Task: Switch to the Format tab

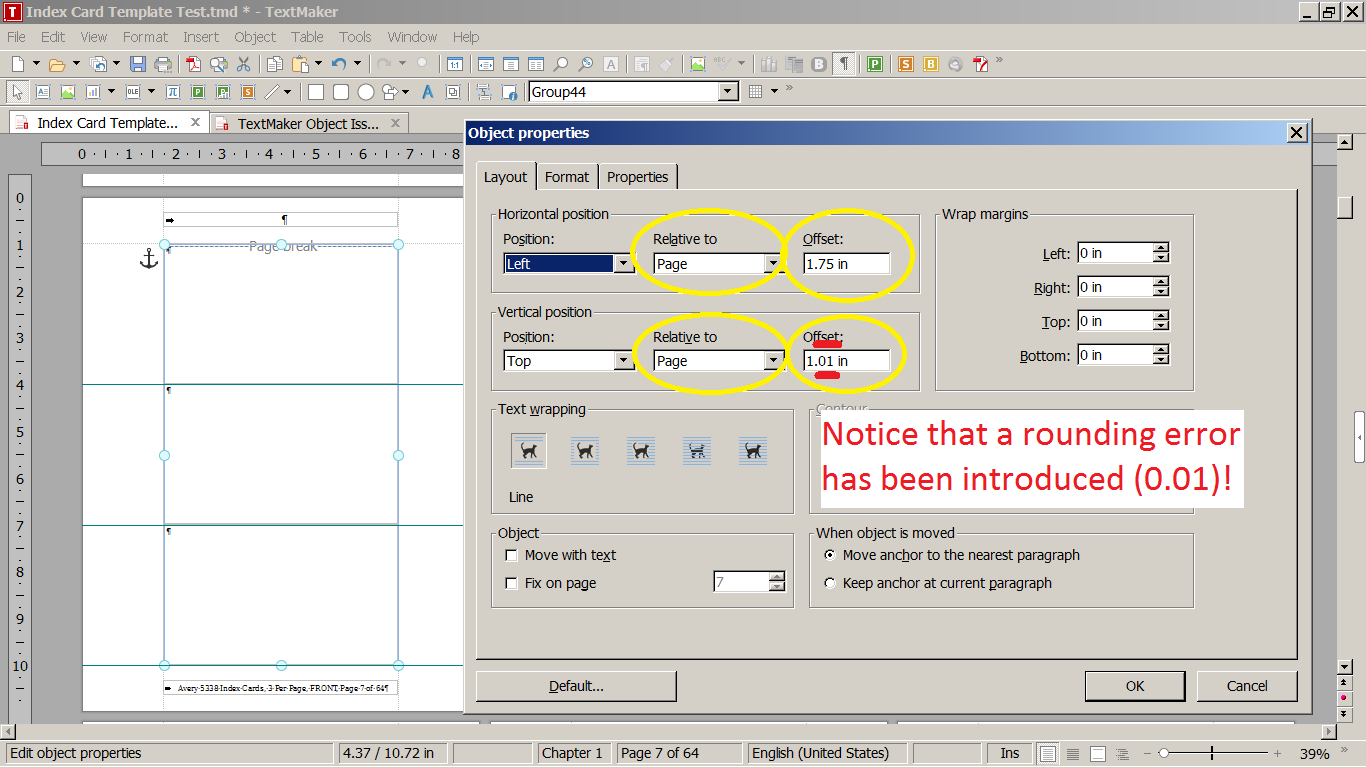Action: click(x=567, y=177)
